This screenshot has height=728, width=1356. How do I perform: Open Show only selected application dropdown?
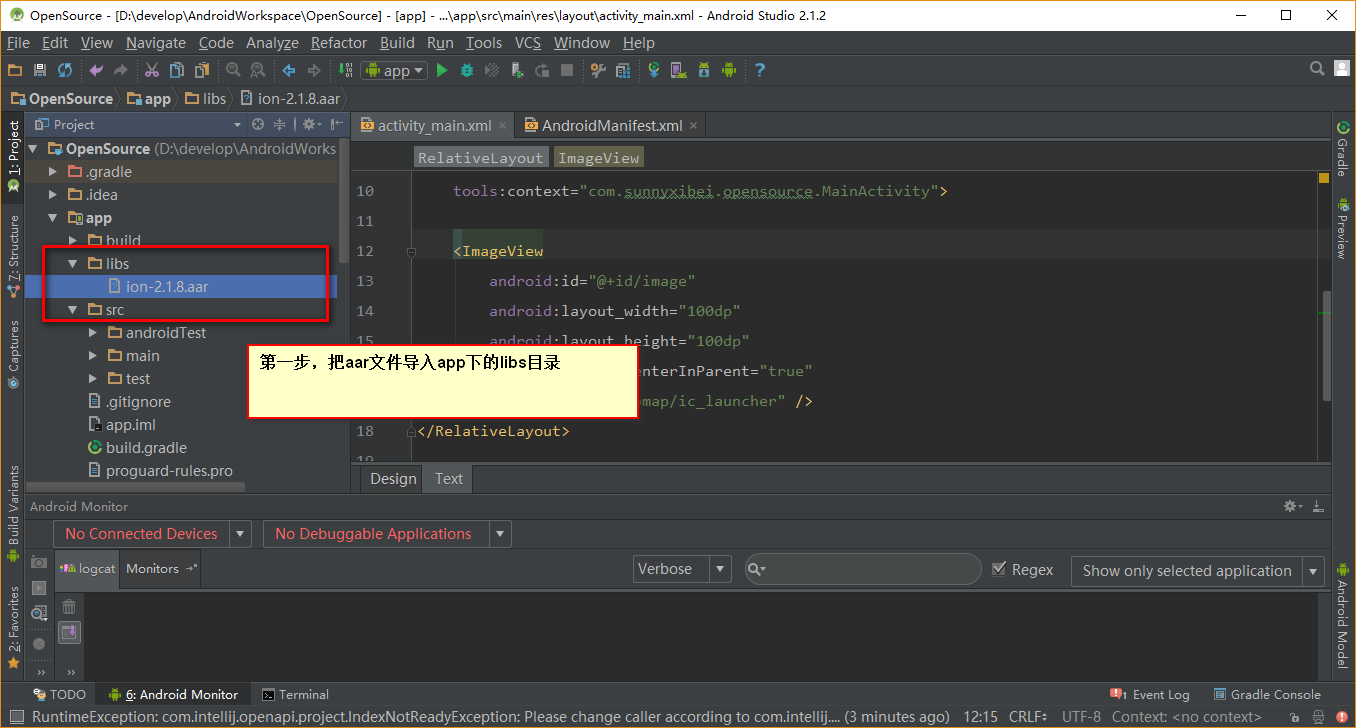[1198, 571]
